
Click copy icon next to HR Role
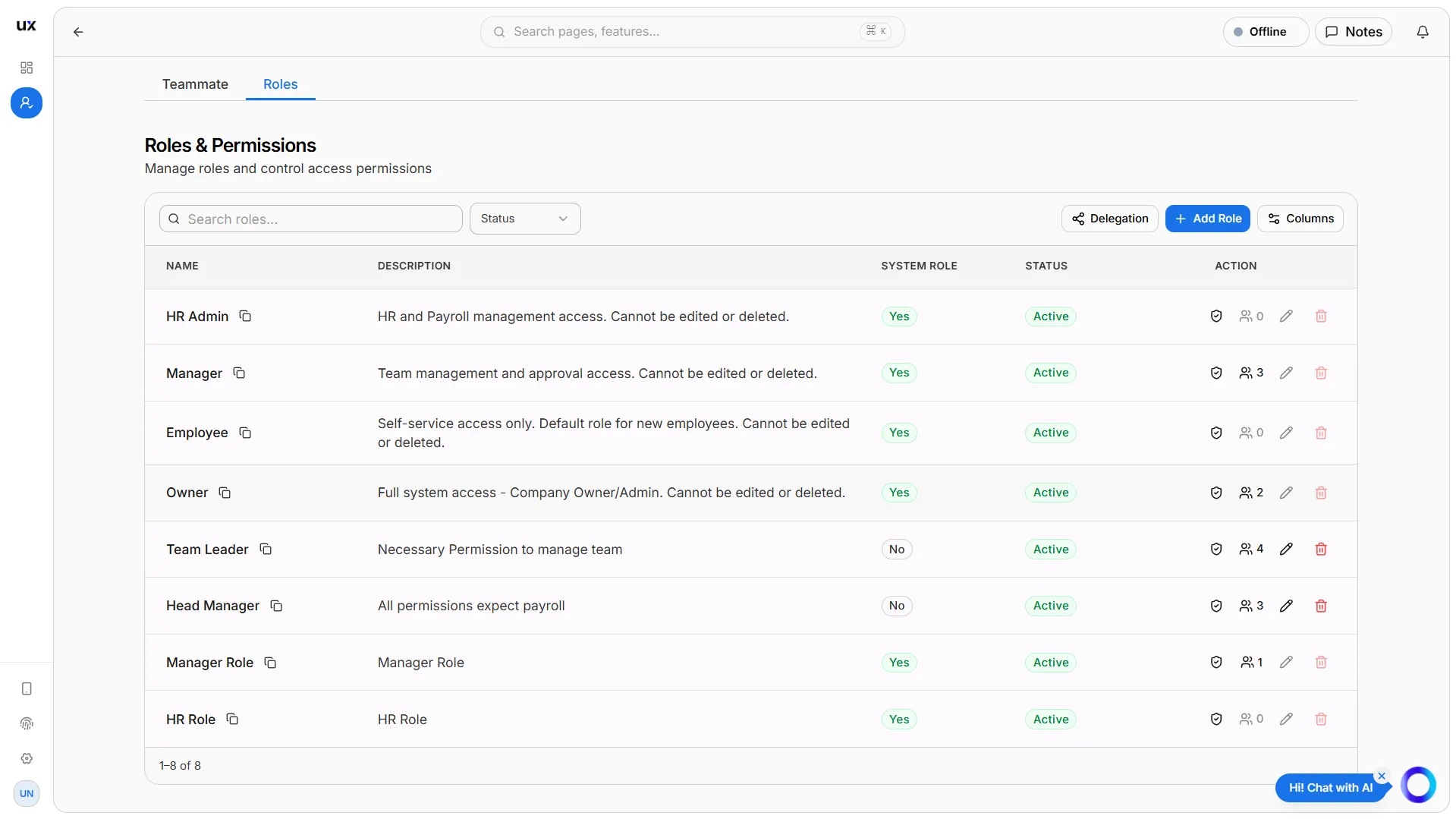pos(232,719)
